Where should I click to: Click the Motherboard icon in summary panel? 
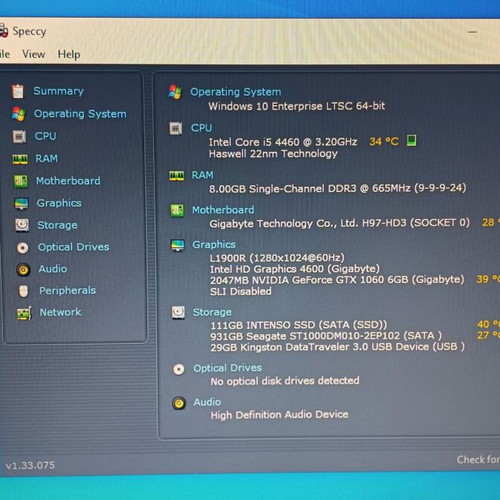pos(177,211)
